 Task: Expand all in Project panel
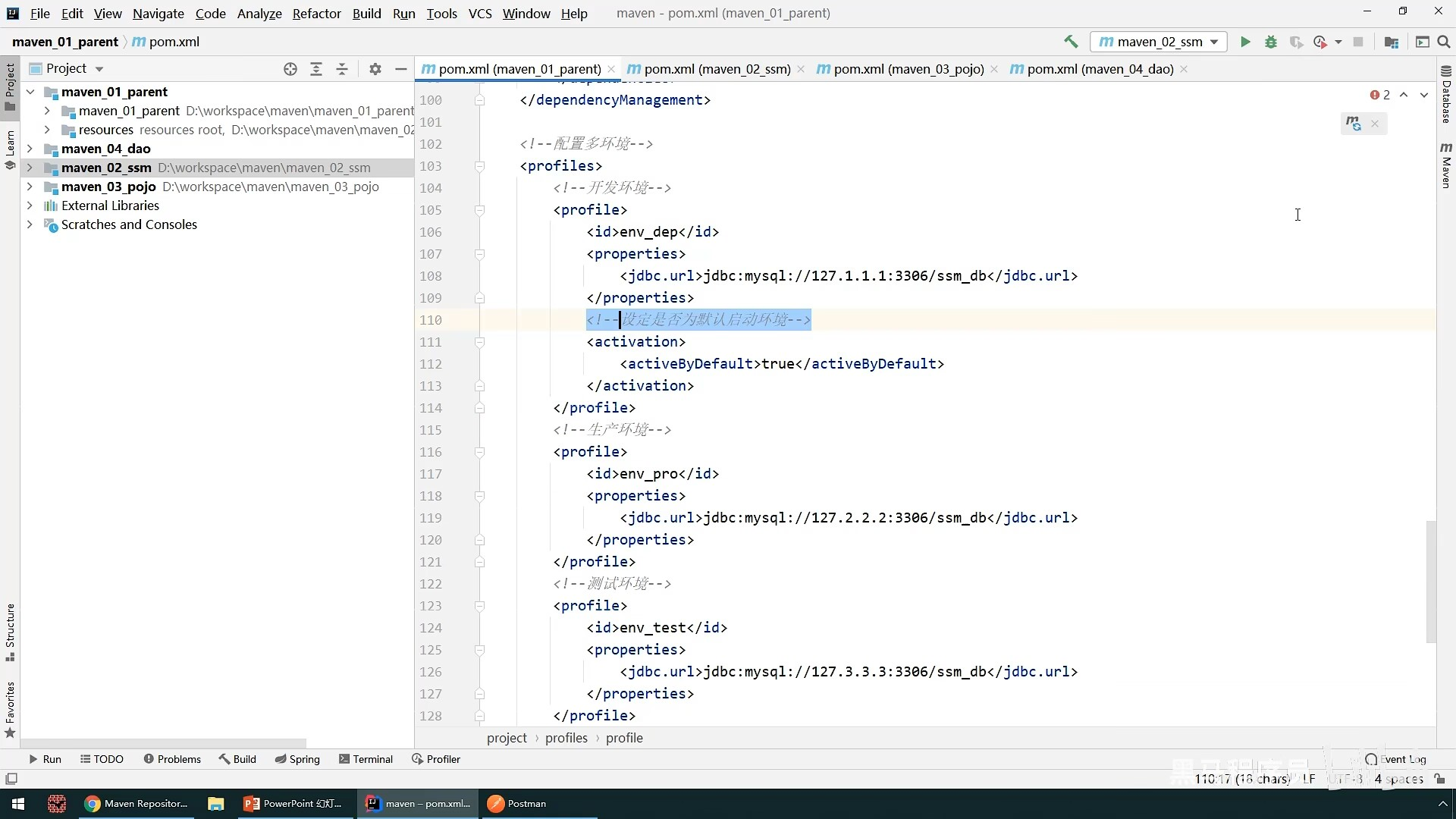pos(316,69)
